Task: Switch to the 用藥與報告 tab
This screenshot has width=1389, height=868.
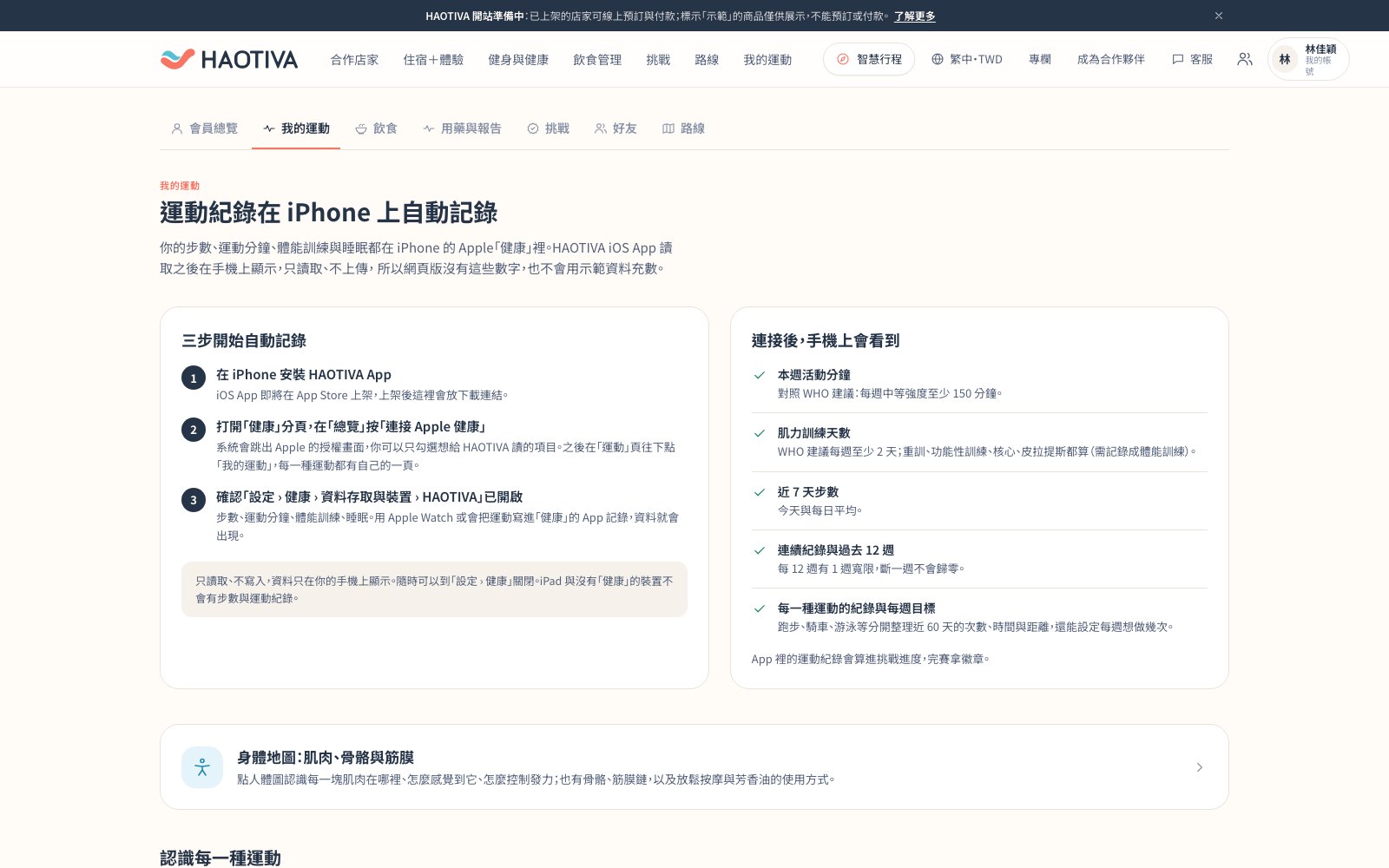Action: click(462, 128)
